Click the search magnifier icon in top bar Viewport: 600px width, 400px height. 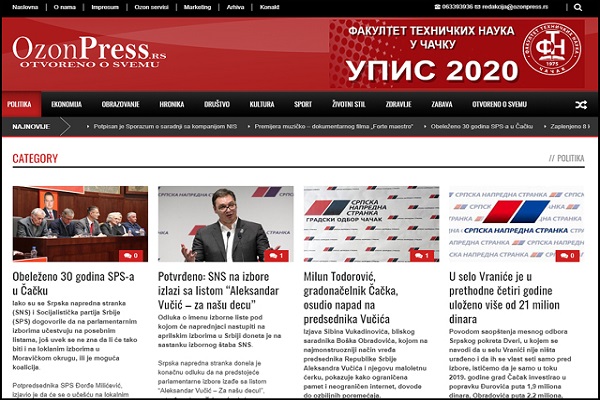tap(579, 7)
